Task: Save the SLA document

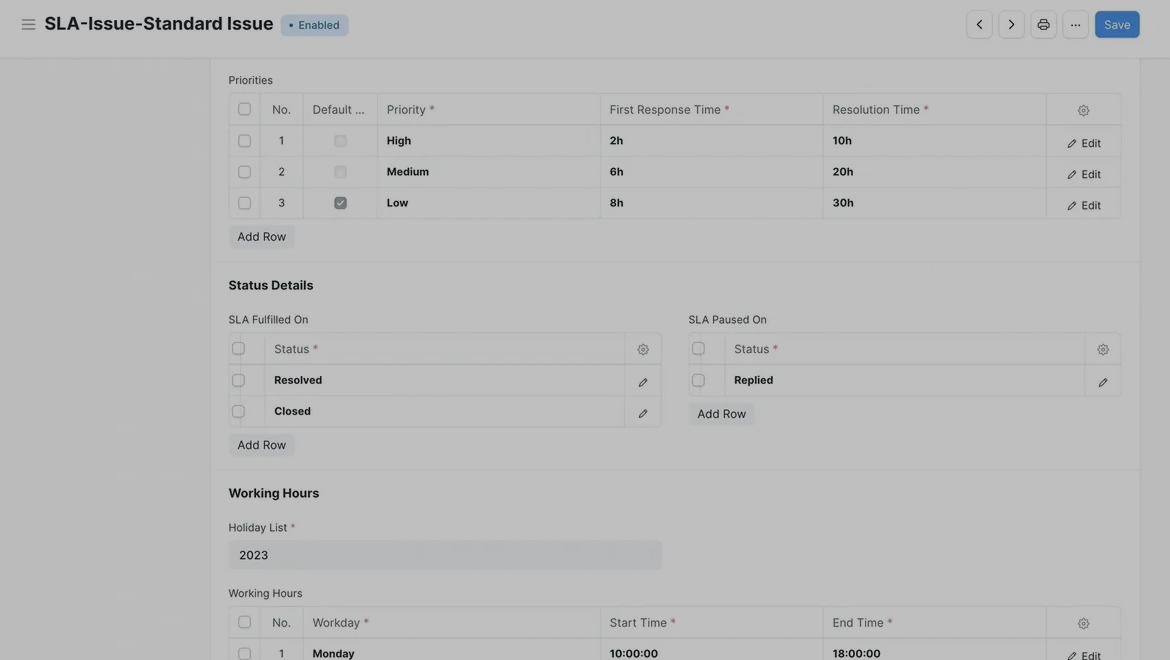Action: tap(1116, 25)
